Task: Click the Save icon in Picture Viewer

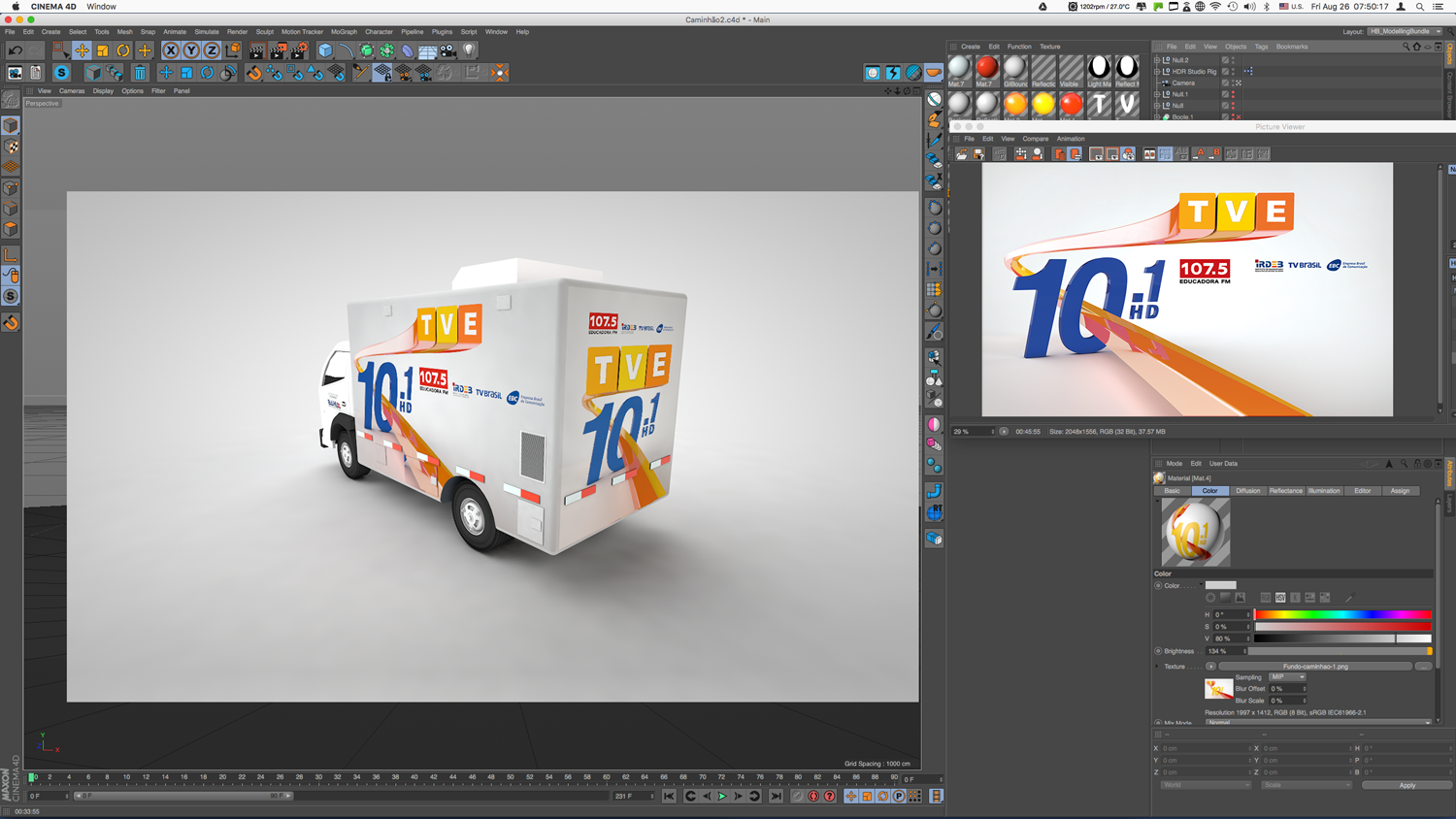Action: click(x=978, y=154)
